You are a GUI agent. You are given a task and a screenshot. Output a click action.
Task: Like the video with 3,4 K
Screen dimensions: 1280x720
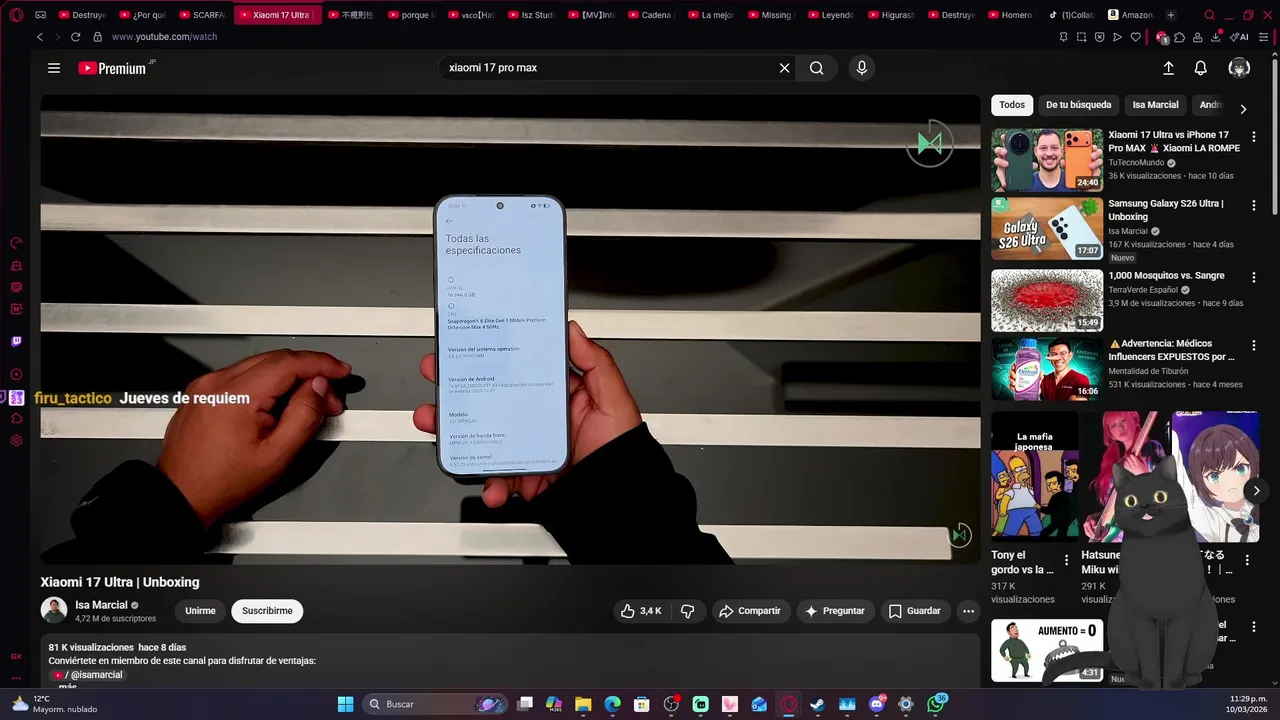pyautogui.click(x=640, y=611)
